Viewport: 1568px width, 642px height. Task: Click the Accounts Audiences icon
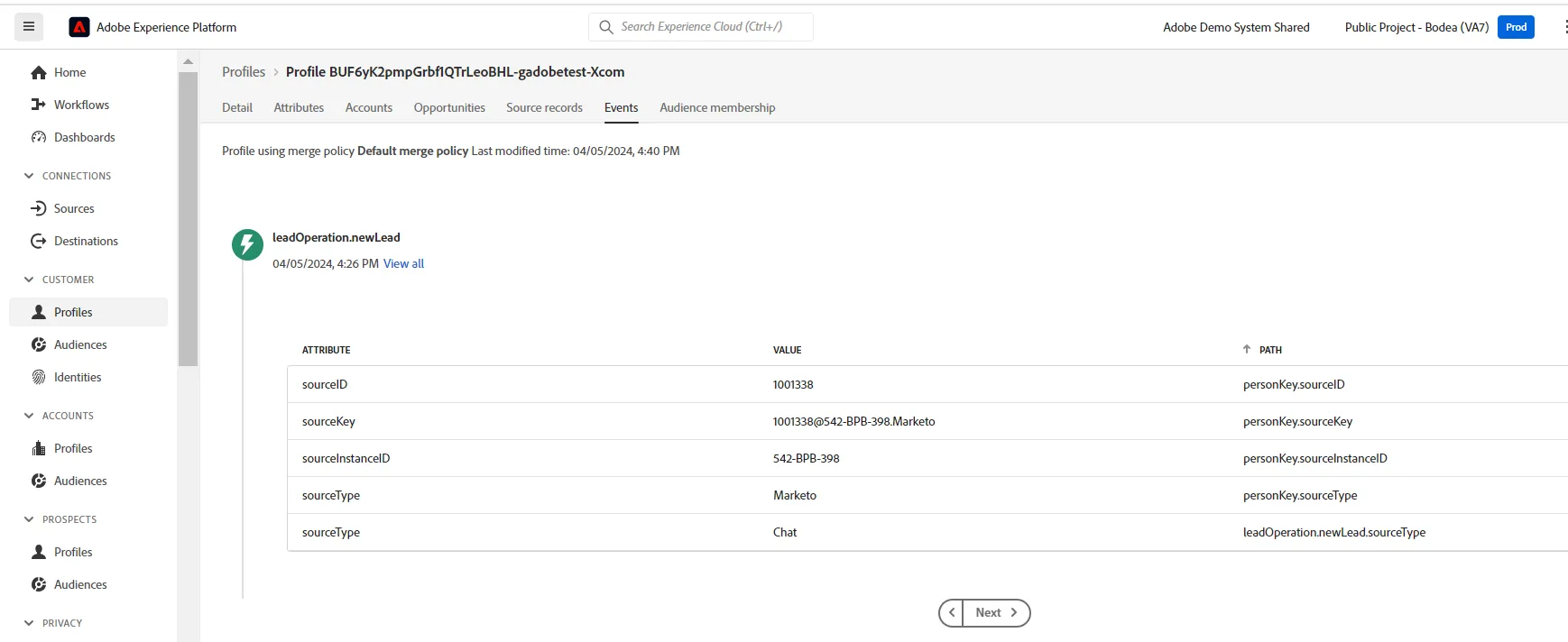(39, 481)
